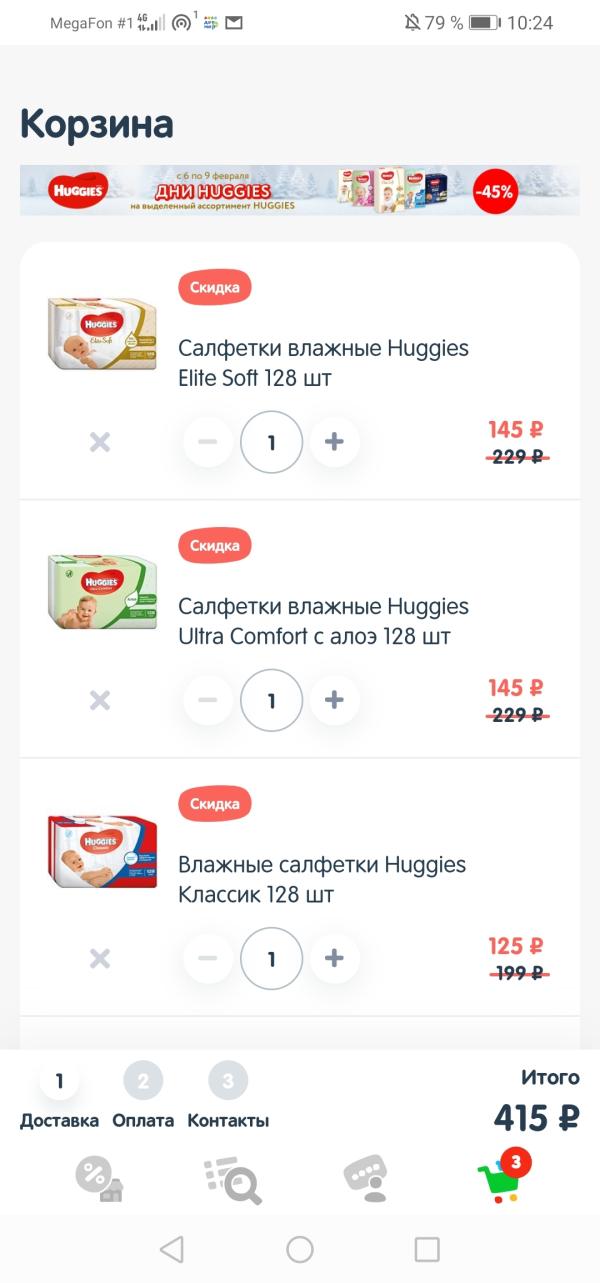The image size is (600, 1283).
Task: Reduce quantity of Ultra Comfort aloe wipes
Action: tap(208, 700)
